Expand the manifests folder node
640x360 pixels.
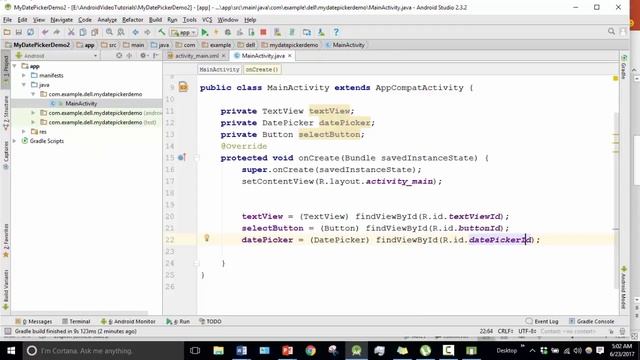24,75
